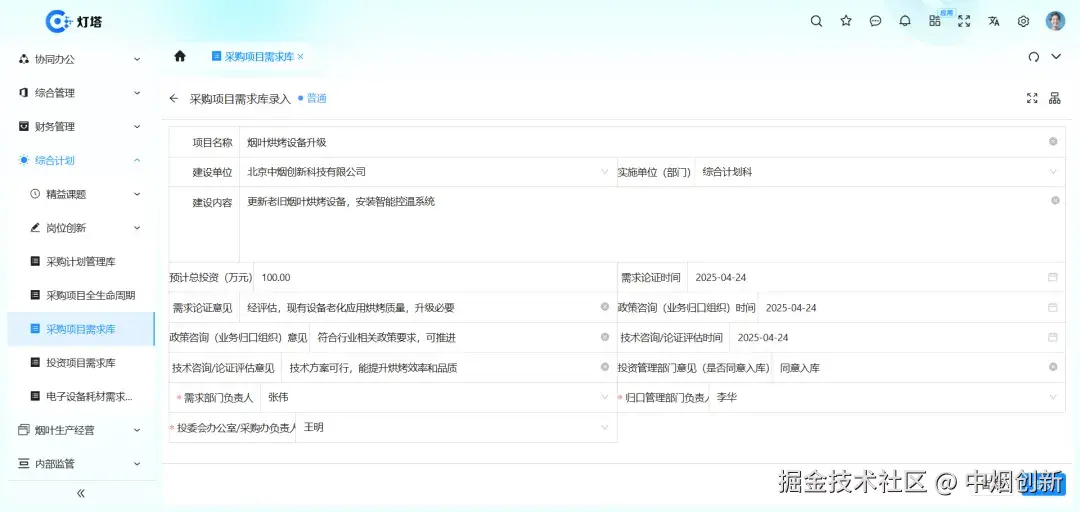Click the 普通 status label
The image size is (1080, 512).
pyautogui.click(x=313, y=99)
